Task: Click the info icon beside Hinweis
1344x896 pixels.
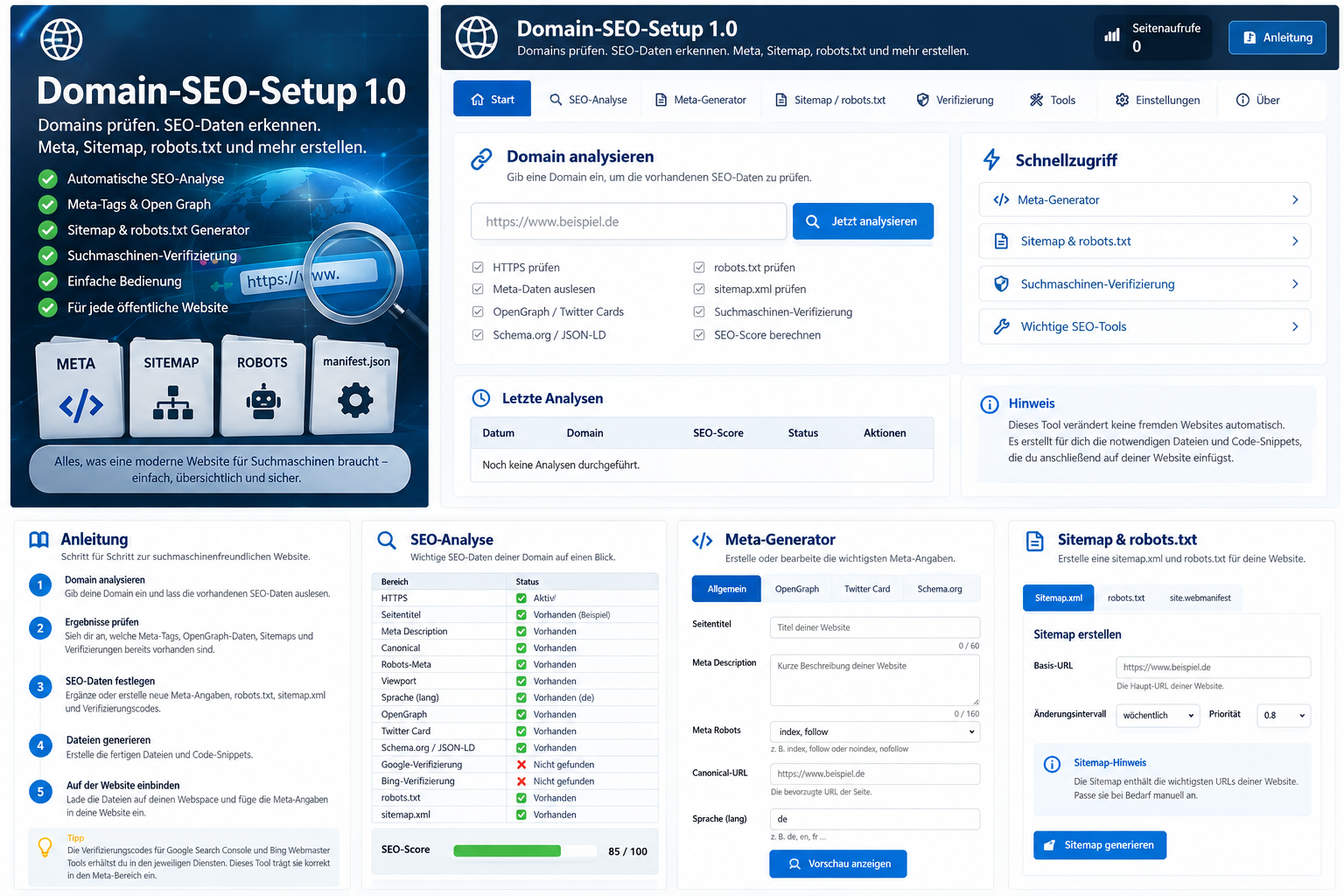Action: point(990,404)
